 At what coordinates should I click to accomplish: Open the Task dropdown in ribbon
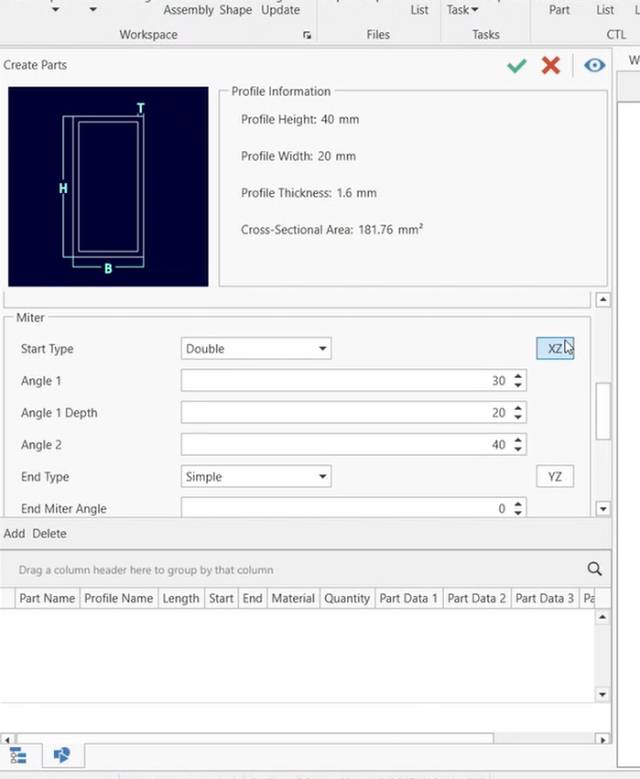(x=462, y=9)
